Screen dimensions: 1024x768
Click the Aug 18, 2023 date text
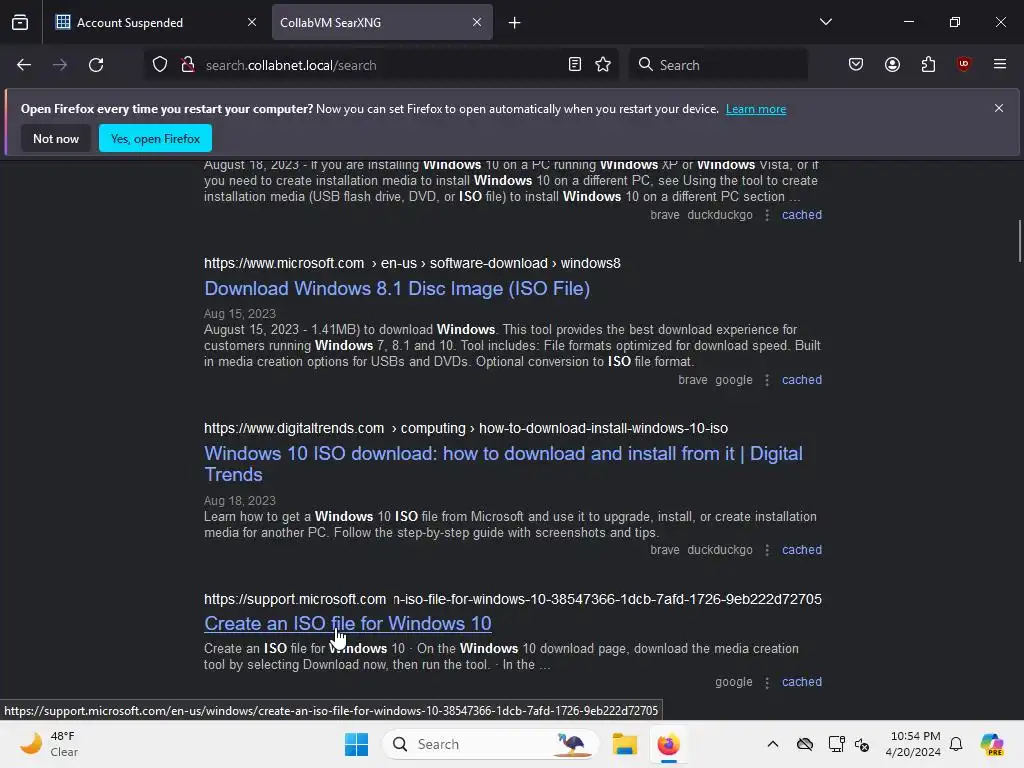pyautogui.click(x=240, y=501)
